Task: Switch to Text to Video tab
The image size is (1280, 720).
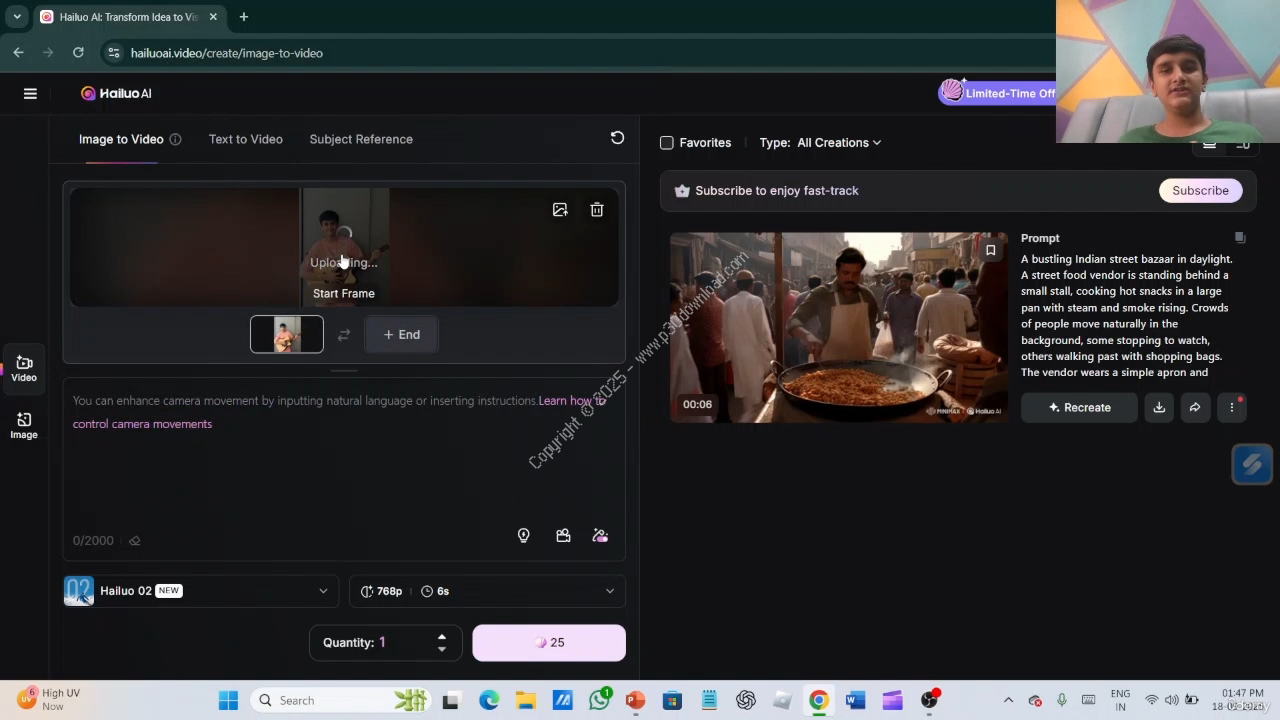Action: [x=245, y=139]
